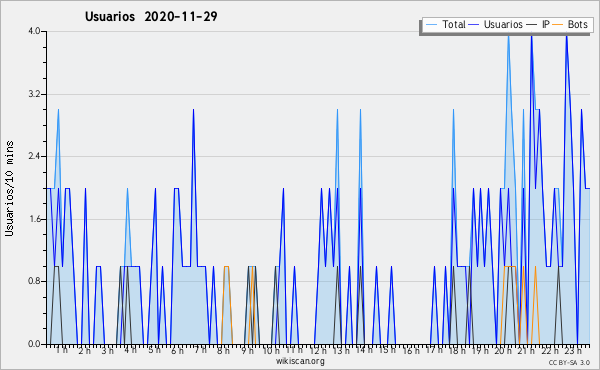Click the '1.6' y-axis value

[34, 219]
